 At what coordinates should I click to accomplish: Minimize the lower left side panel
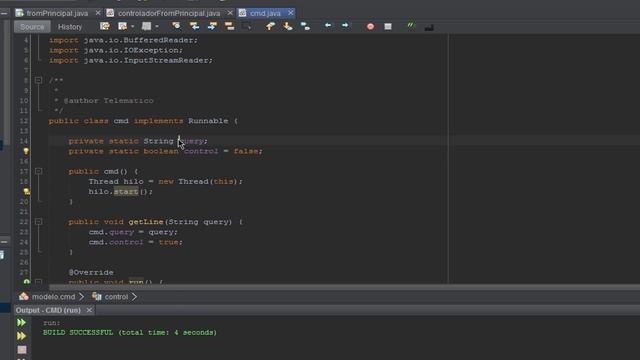pyautogui.click(x=4, y=242)
